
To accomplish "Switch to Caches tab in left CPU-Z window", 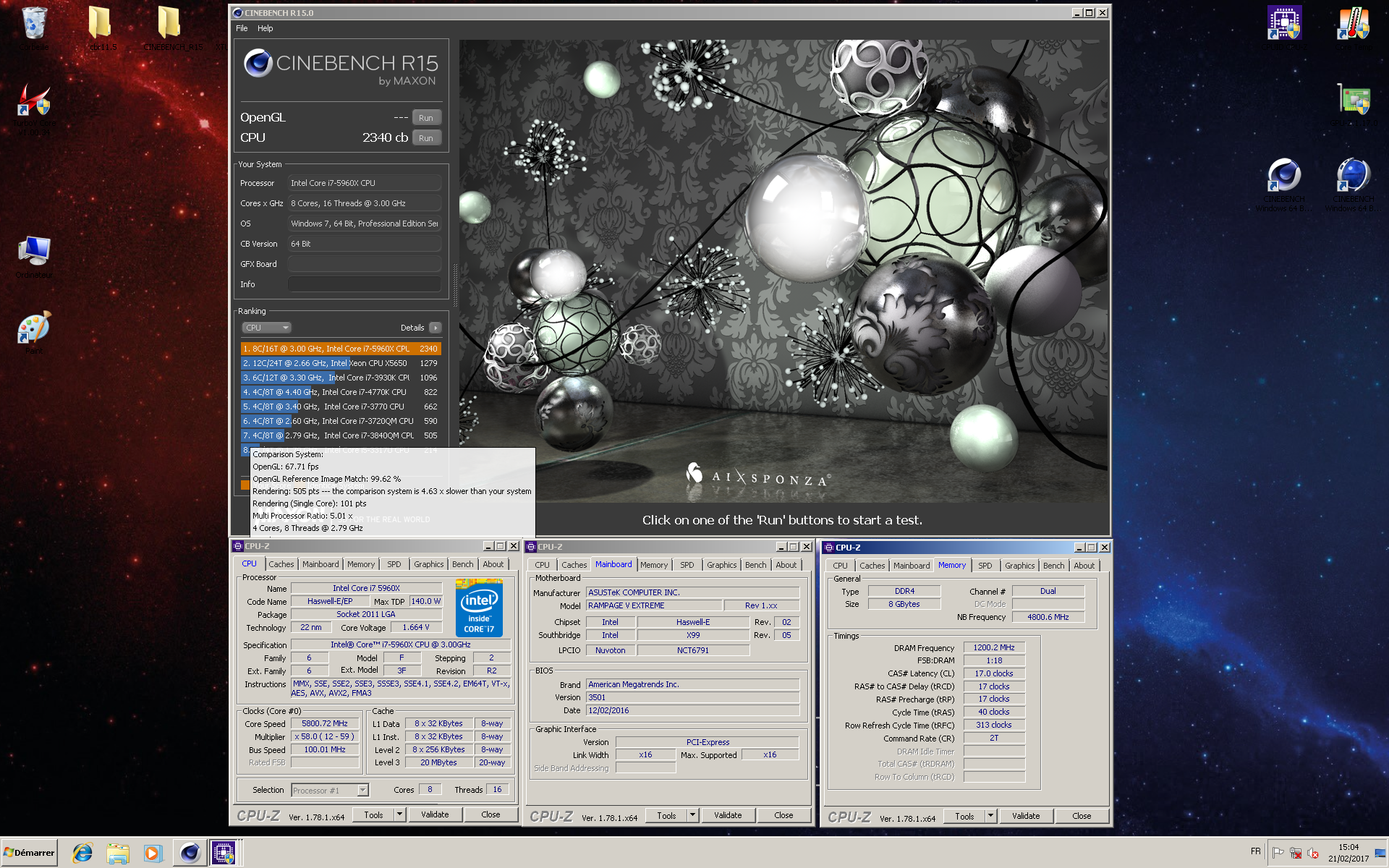I will (x=281, y=564).
